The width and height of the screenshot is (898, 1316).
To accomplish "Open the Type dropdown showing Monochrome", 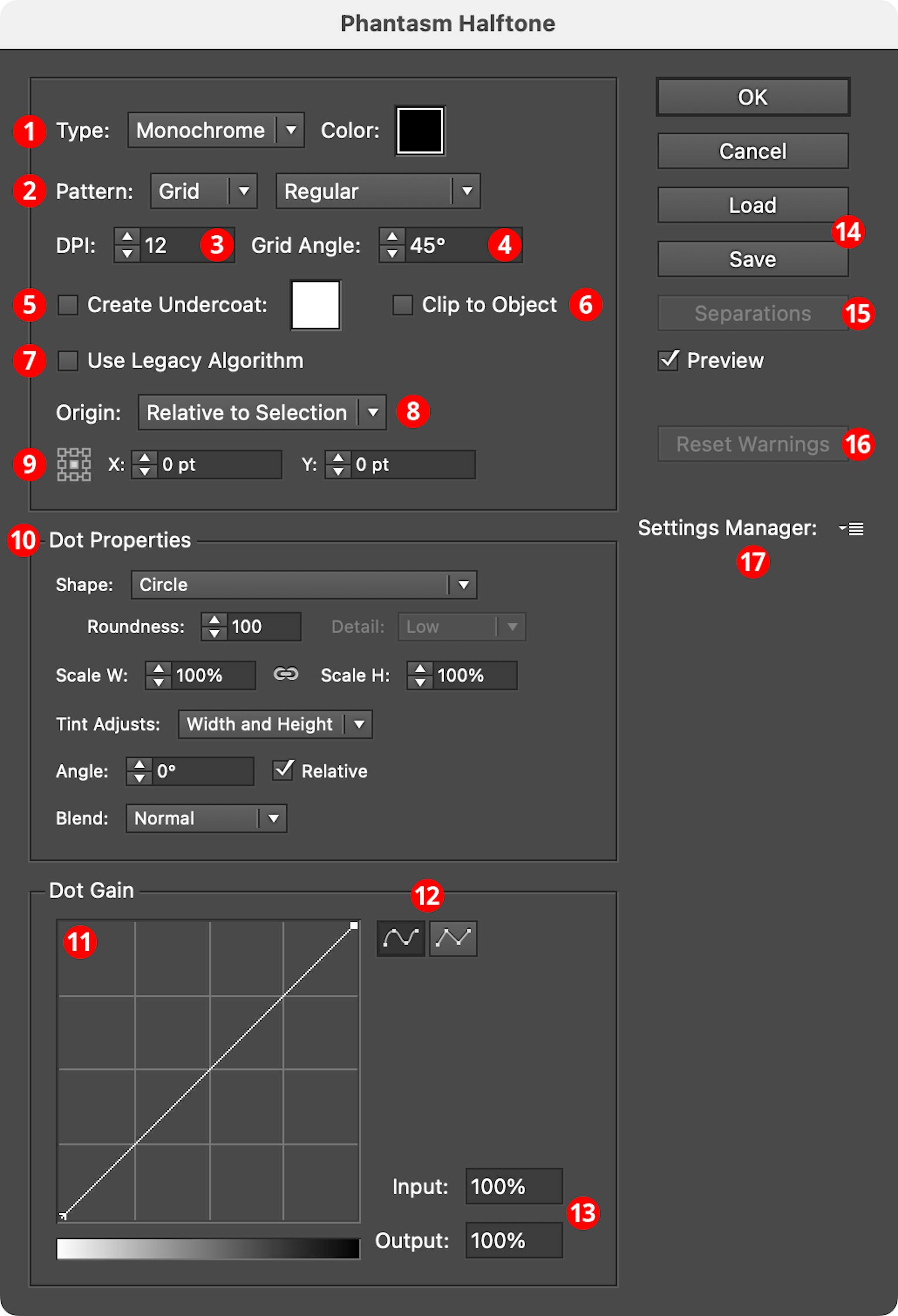I will pos(215,130).
